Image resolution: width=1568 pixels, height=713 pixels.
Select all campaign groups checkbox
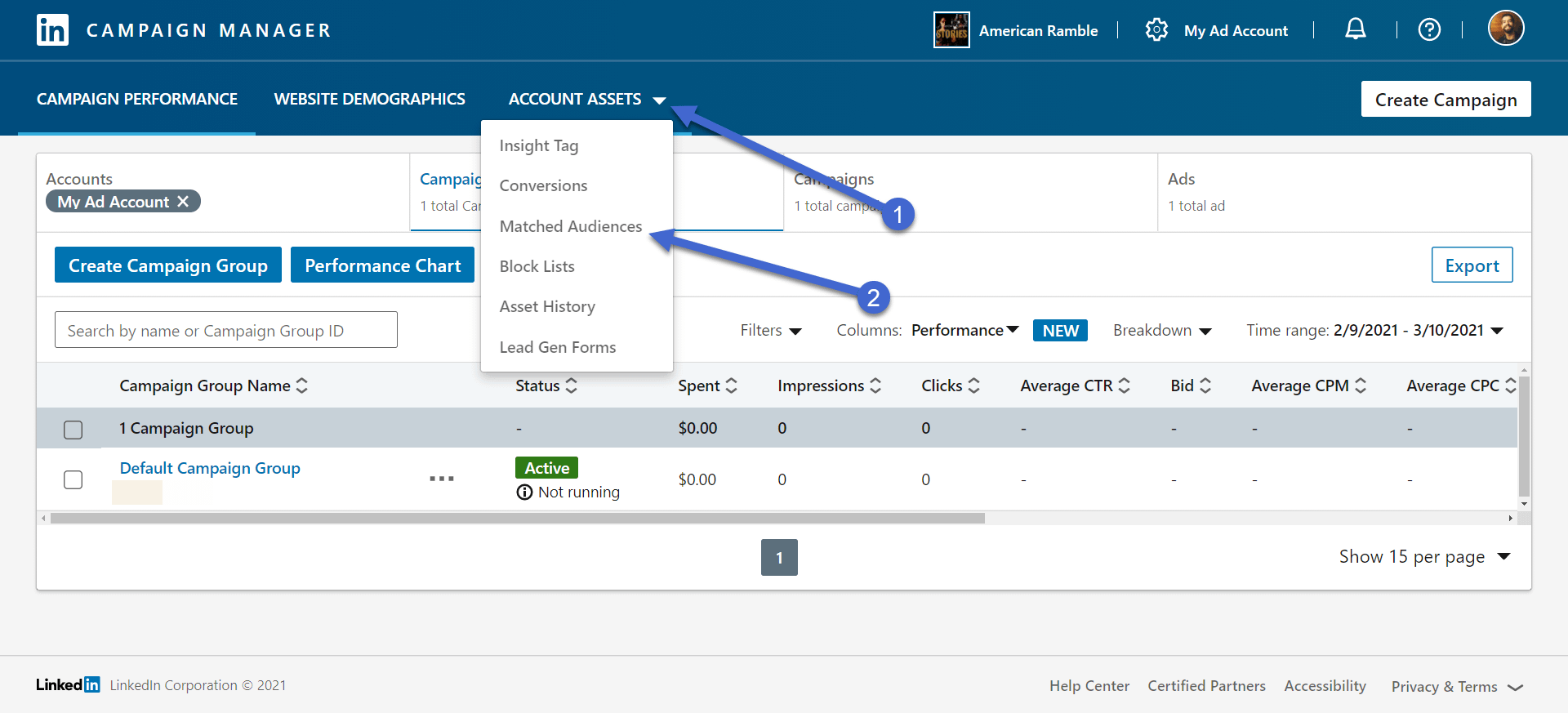coord(73,430)
